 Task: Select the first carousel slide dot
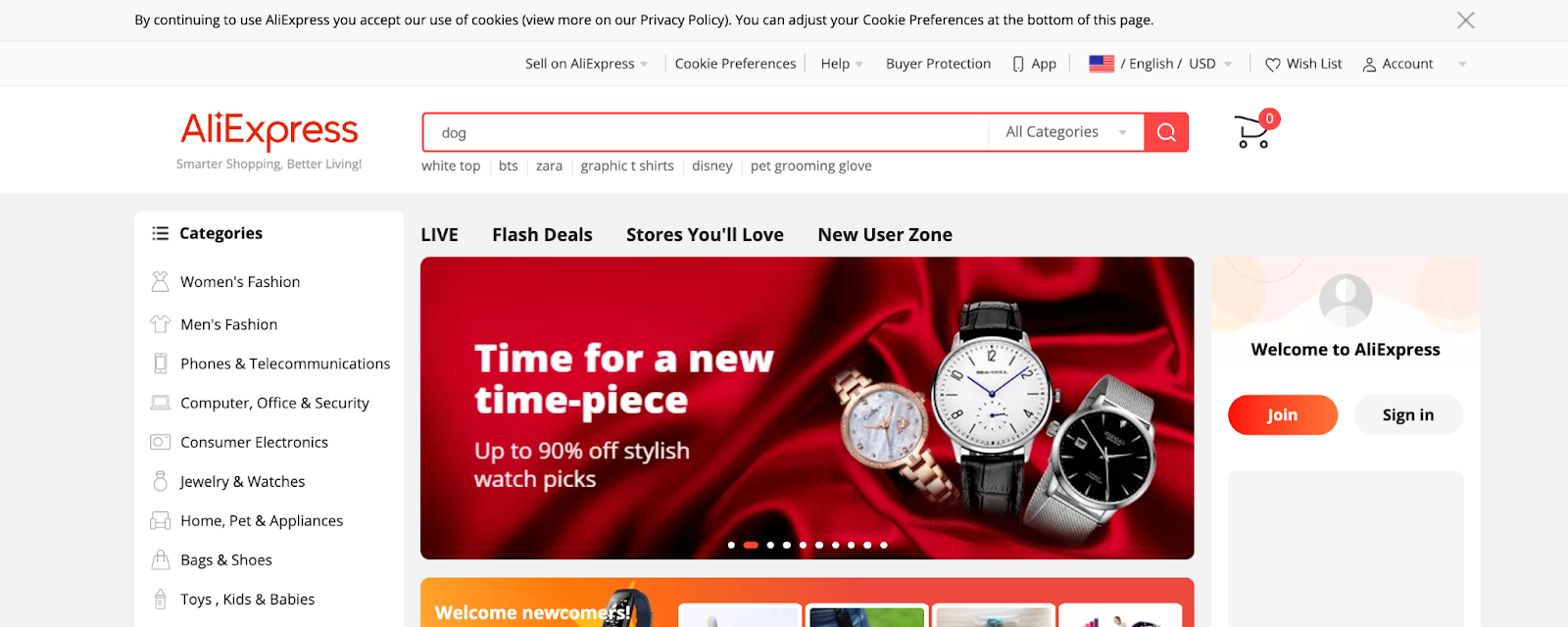(x=731, y=545)
